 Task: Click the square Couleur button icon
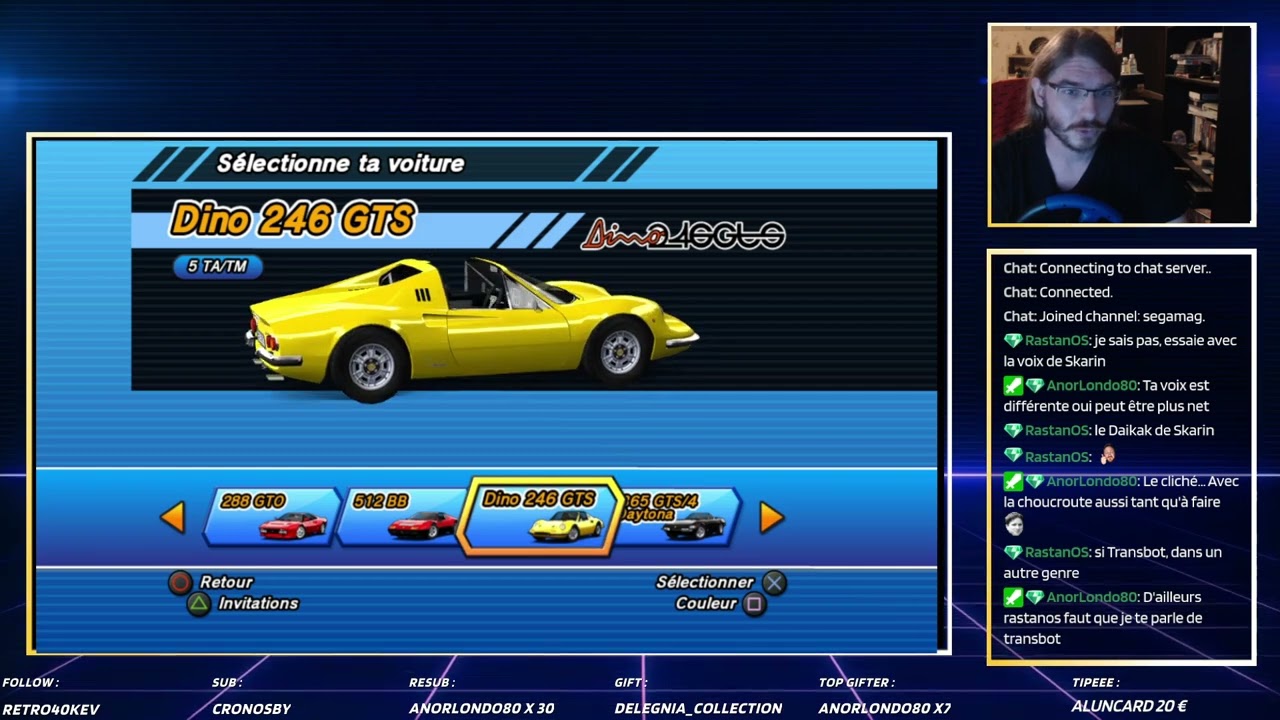tap(755, 604)
